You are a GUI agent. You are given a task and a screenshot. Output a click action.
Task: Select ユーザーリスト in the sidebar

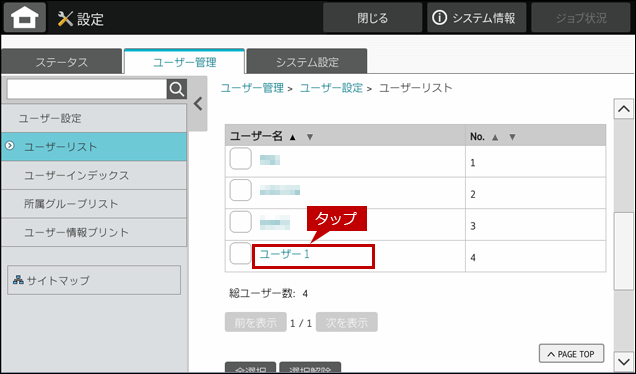[94, 146]
